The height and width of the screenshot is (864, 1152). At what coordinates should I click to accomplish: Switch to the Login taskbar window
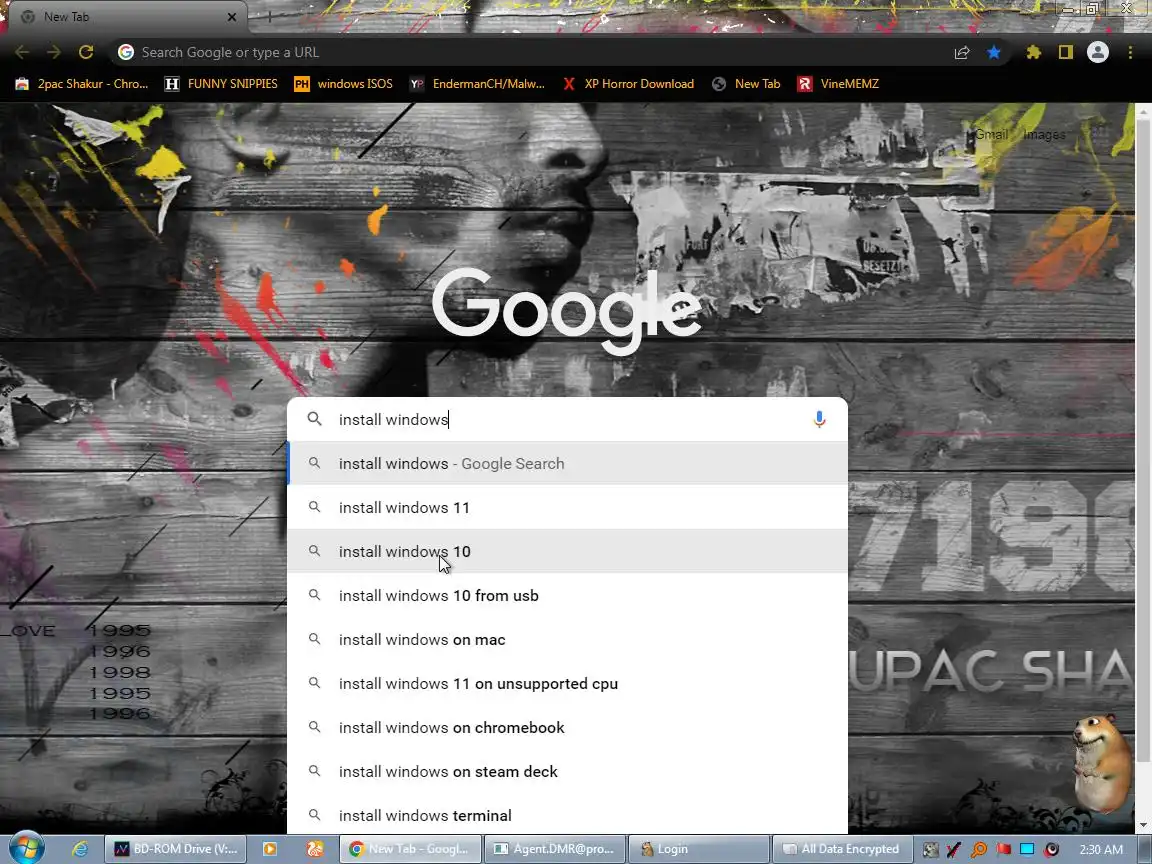[x=699, y=849]
